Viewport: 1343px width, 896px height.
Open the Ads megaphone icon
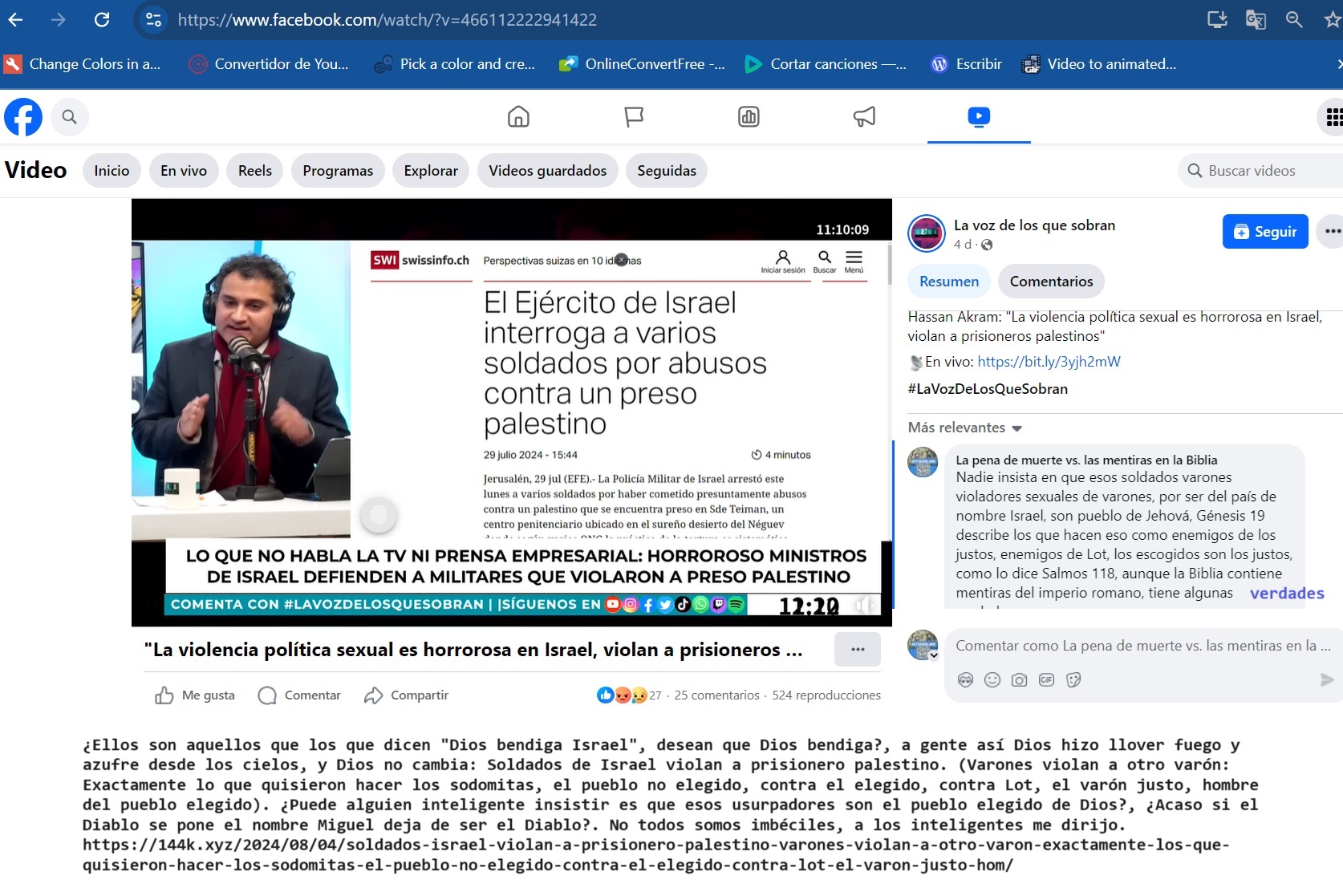(864, 117)
